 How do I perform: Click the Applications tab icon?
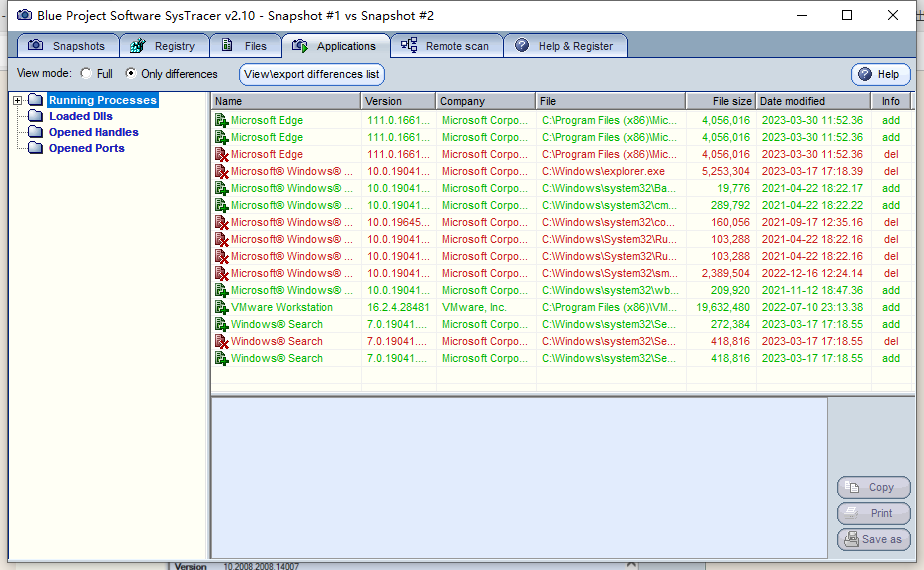(300, 45)
